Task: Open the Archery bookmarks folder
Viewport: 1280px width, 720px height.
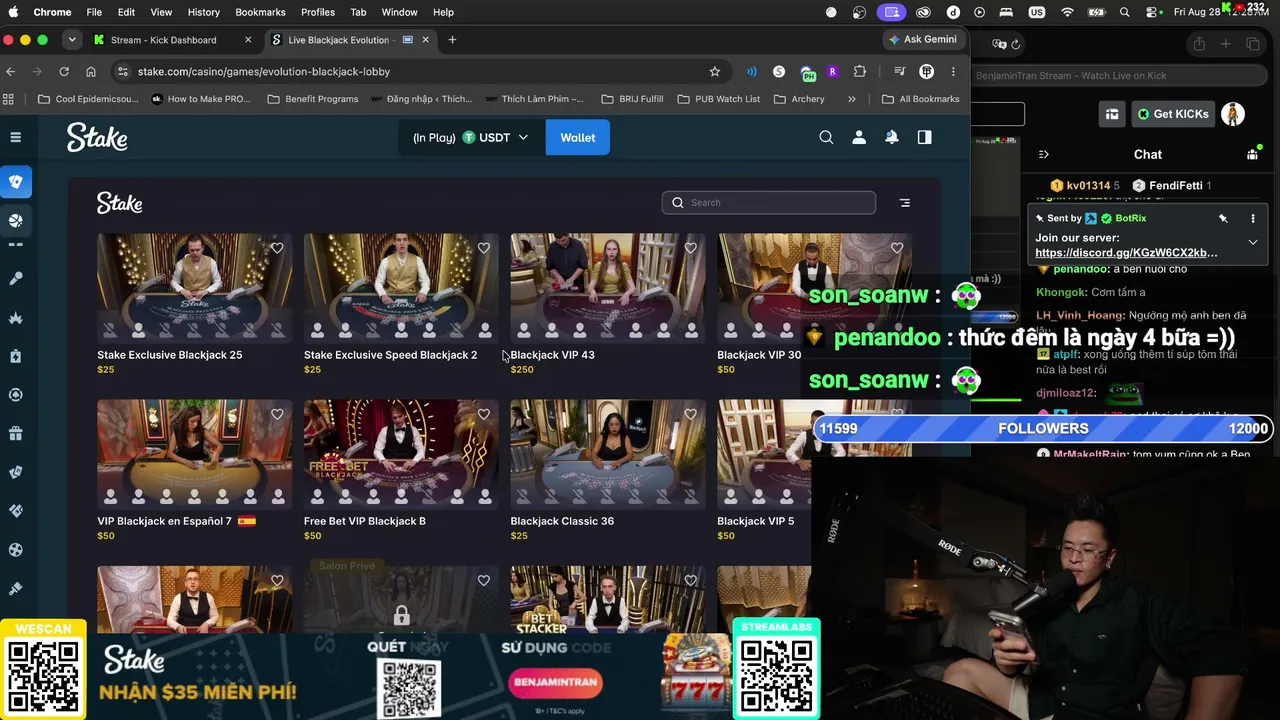Action: click(799, 99)
